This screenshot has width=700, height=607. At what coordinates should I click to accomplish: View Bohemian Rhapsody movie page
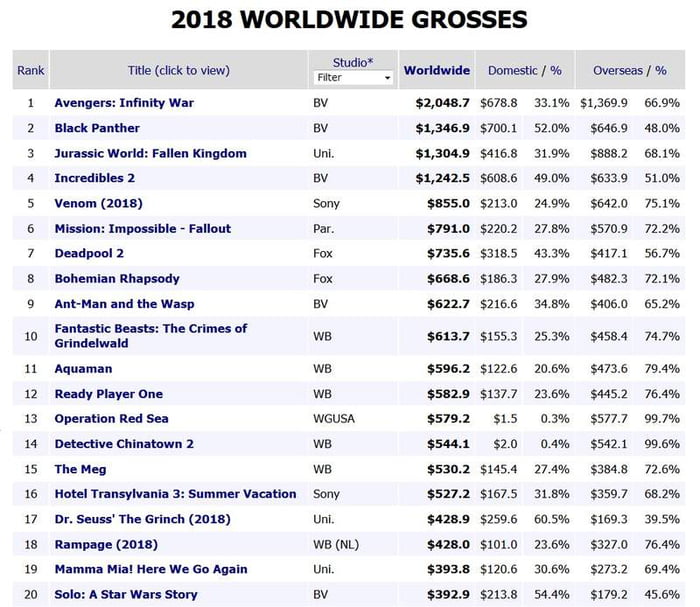click(117, 279)
